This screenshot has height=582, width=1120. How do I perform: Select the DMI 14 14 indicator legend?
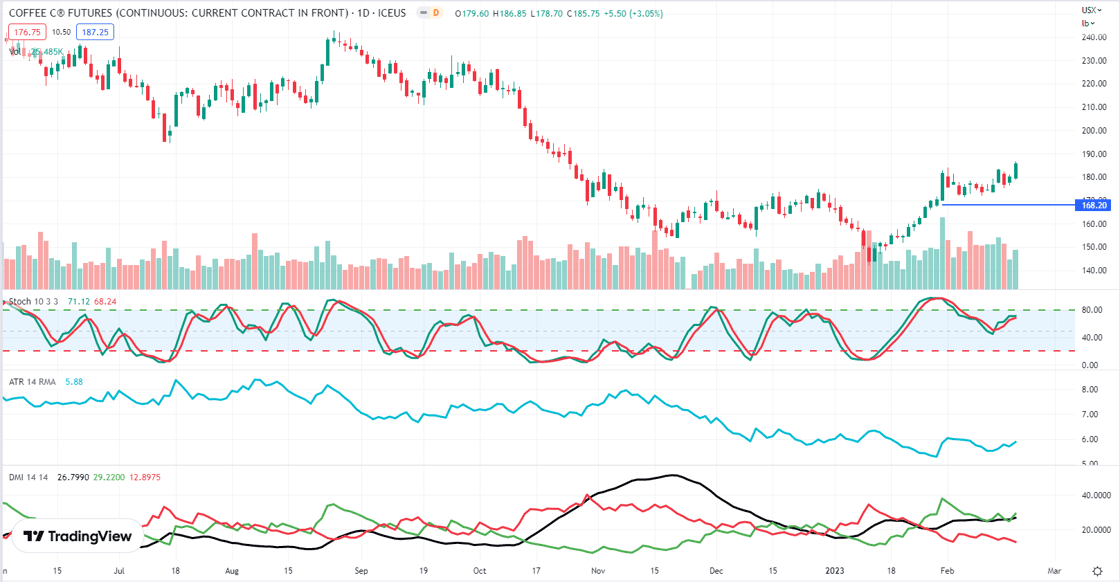[29, 477]
